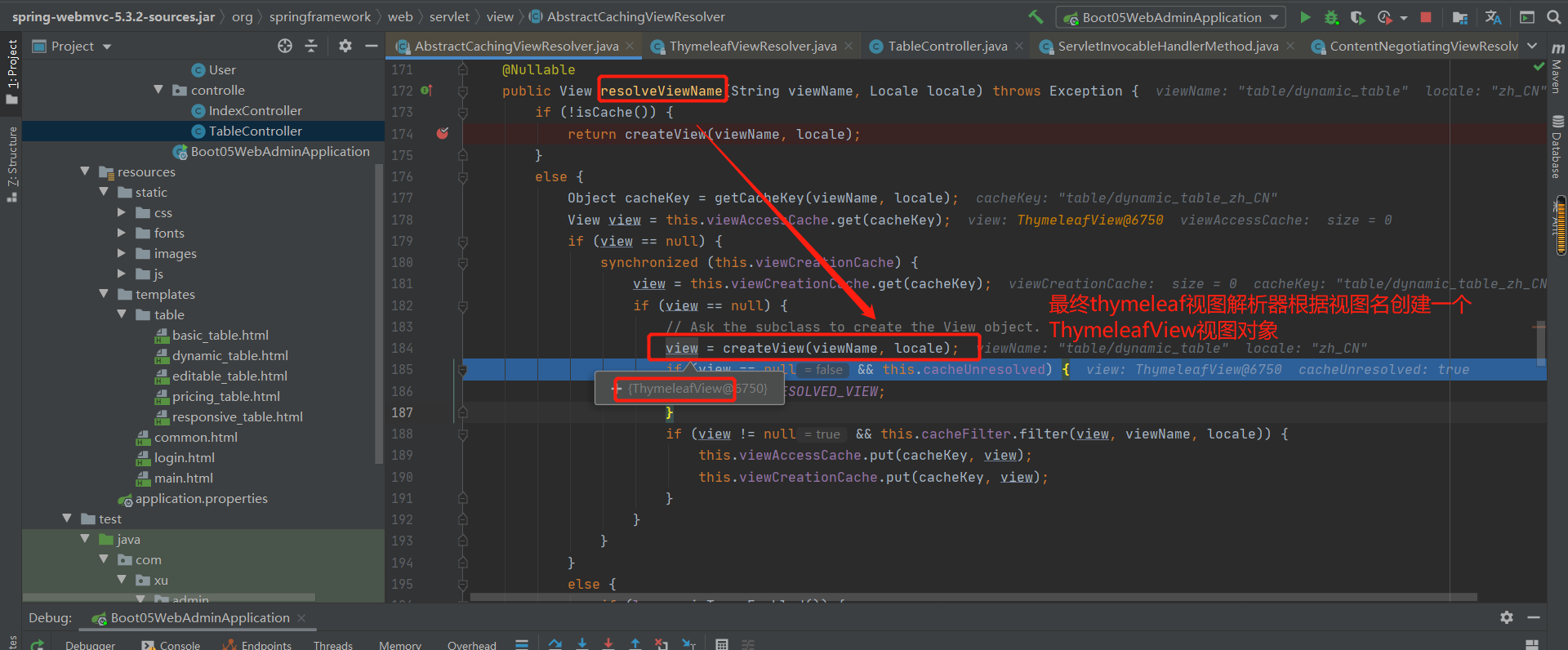Toggle code fold at line 179
Image resolution: width=1568 pixels, height=650 pixels.
[x=463, y=242]
